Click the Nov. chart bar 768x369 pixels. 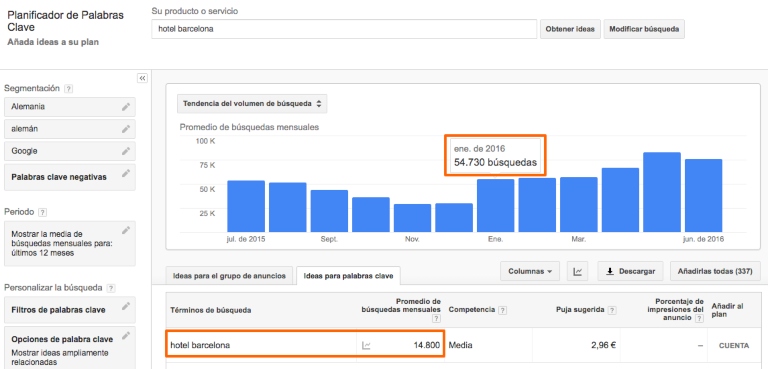pos(412,218)
